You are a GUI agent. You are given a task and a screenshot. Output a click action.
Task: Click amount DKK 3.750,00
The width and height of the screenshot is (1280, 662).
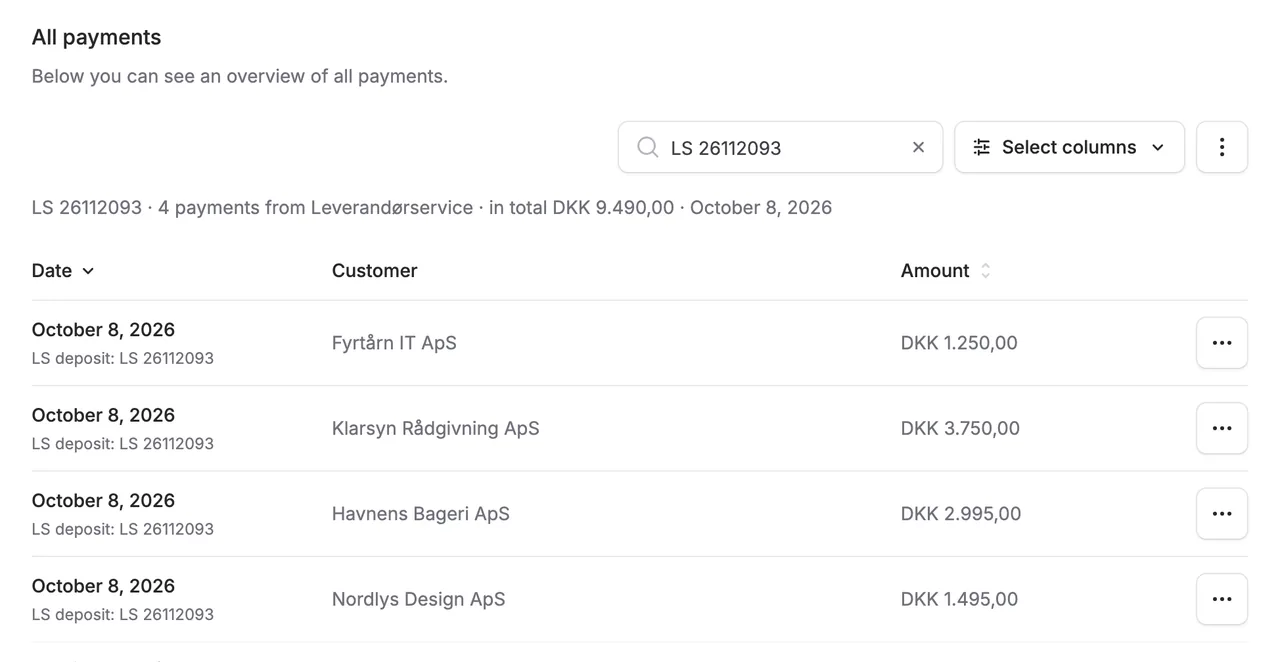pos(960,428)
